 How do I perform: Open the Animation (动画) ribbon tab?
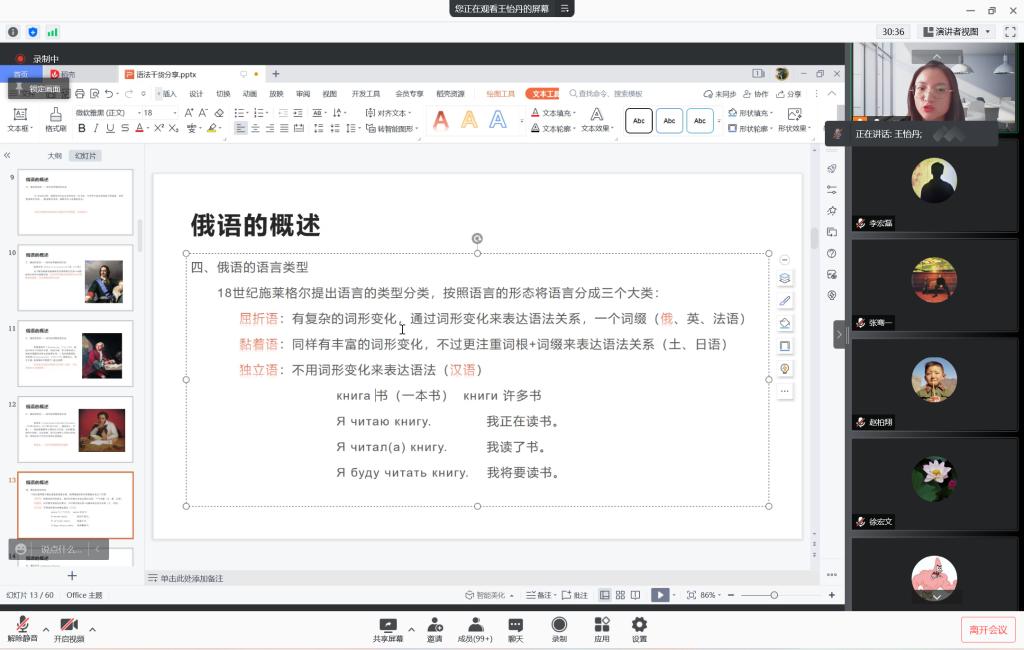pos(249,94)
